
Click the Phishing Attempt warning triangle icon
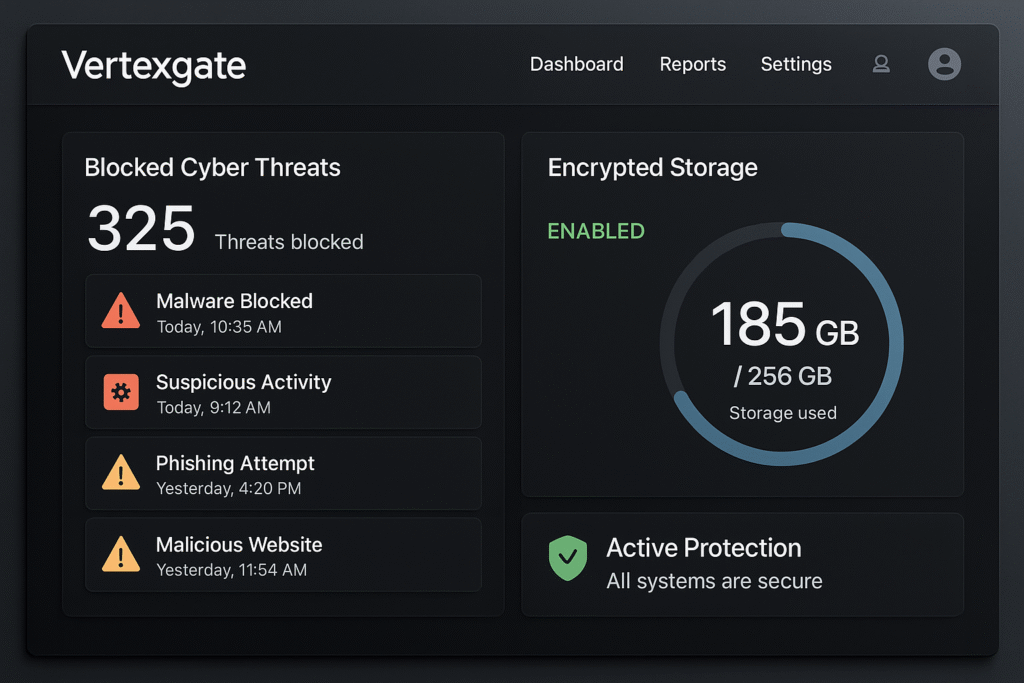point(121,473)
